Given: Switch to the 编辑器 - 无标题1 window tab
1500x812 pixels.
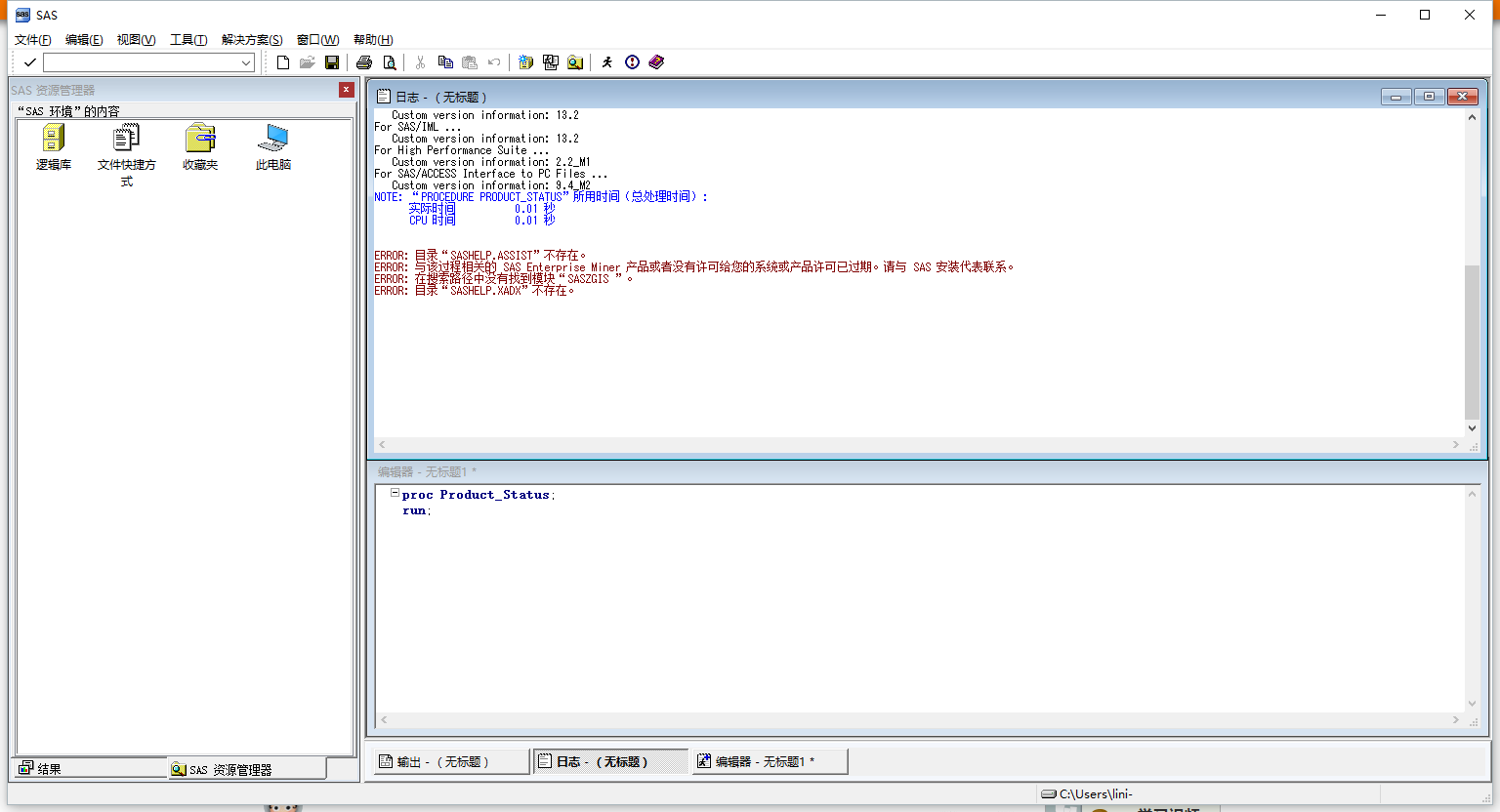Looking at the screenshot, I should pyautogui.click(x=771, y=761).
